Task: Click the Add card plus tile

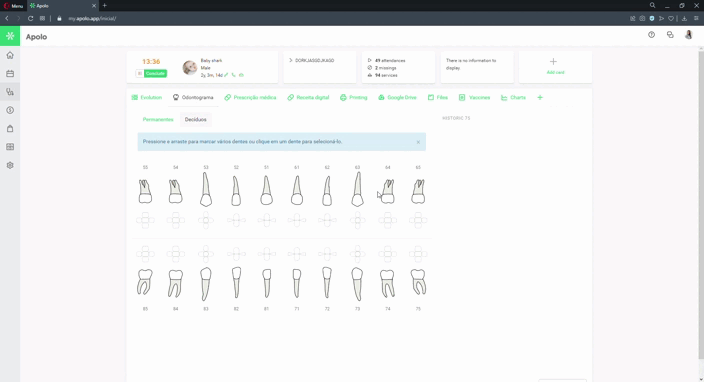Action: [555, 66]
